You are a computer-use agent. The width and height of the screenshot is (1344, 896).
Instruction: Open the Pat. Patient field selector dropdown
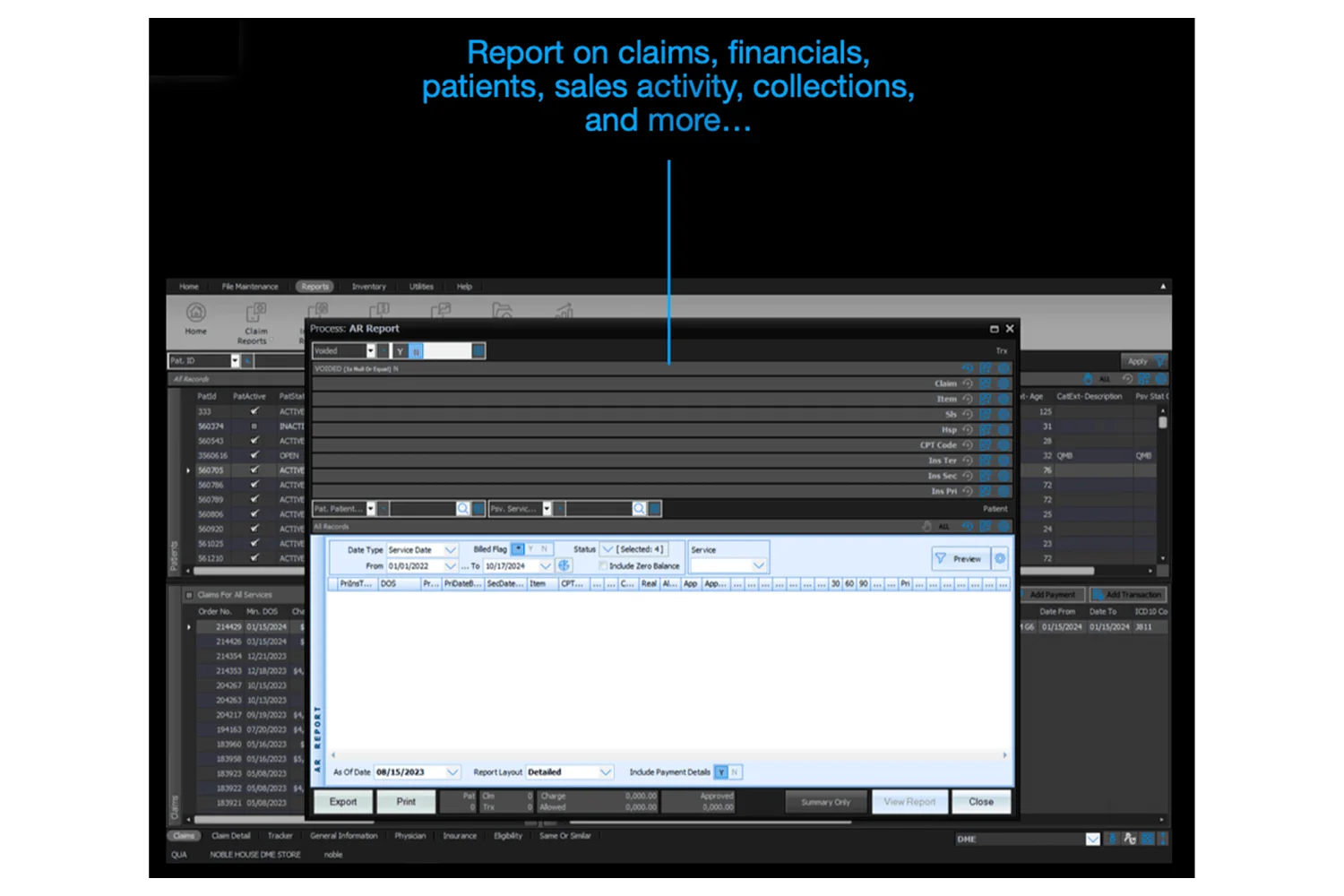(371, 509)
